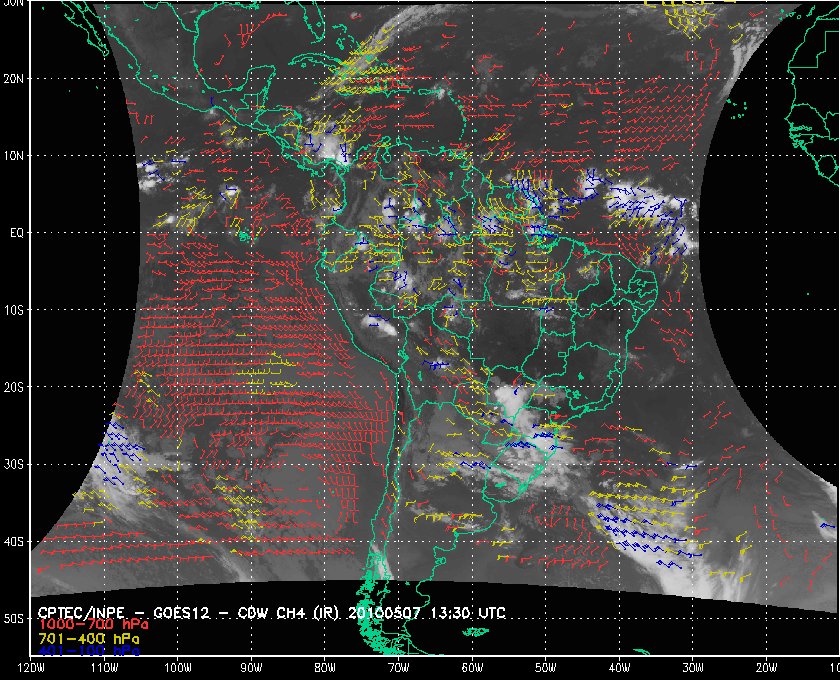The height and width of the screenshot is (680, 840).
Task: Click the 90W longitude label
Action: (251, 668)
